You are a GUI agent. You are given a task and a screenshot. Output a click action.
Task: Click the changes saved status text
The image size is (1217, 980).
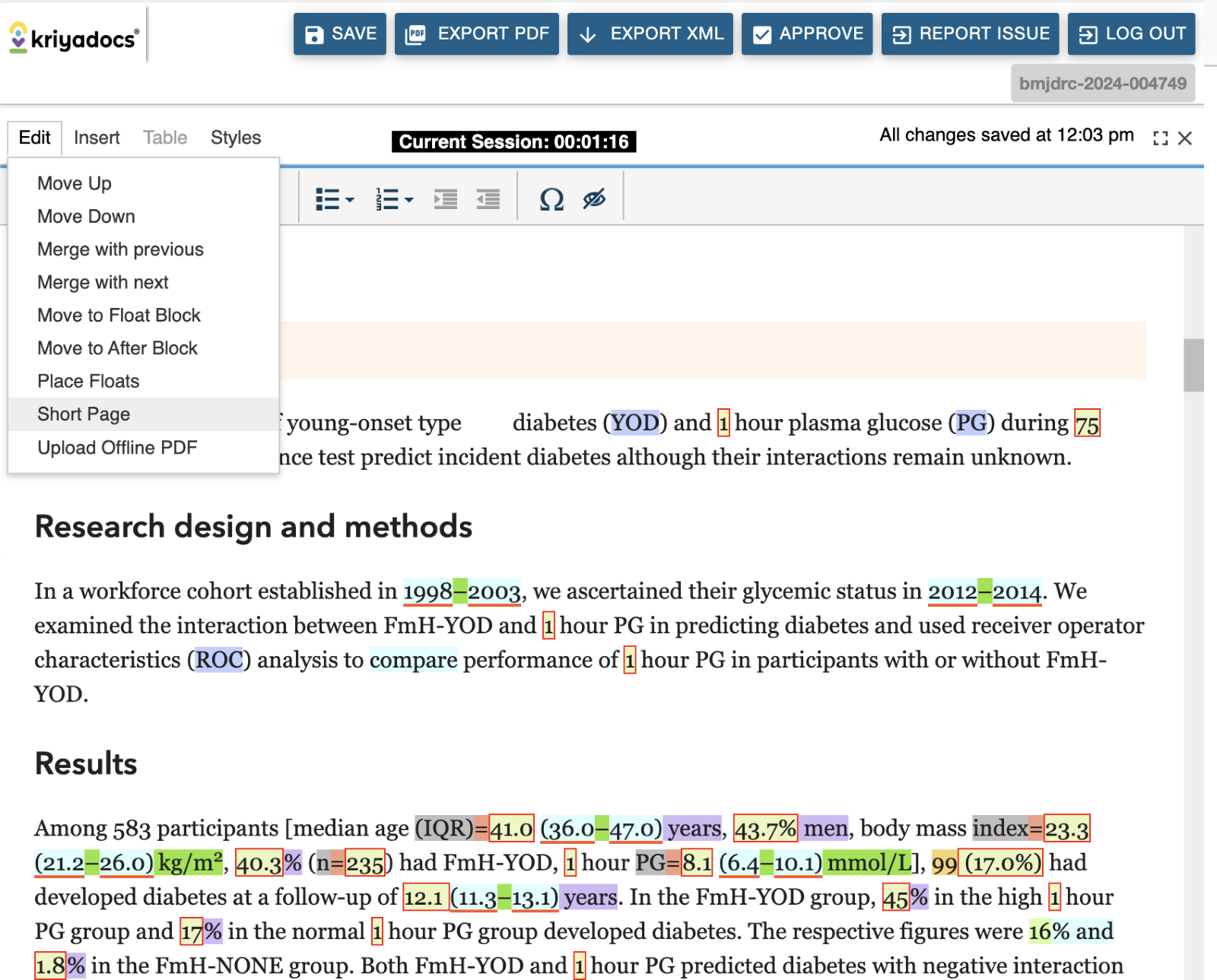pyautogui.click(x=1007, y=135)
